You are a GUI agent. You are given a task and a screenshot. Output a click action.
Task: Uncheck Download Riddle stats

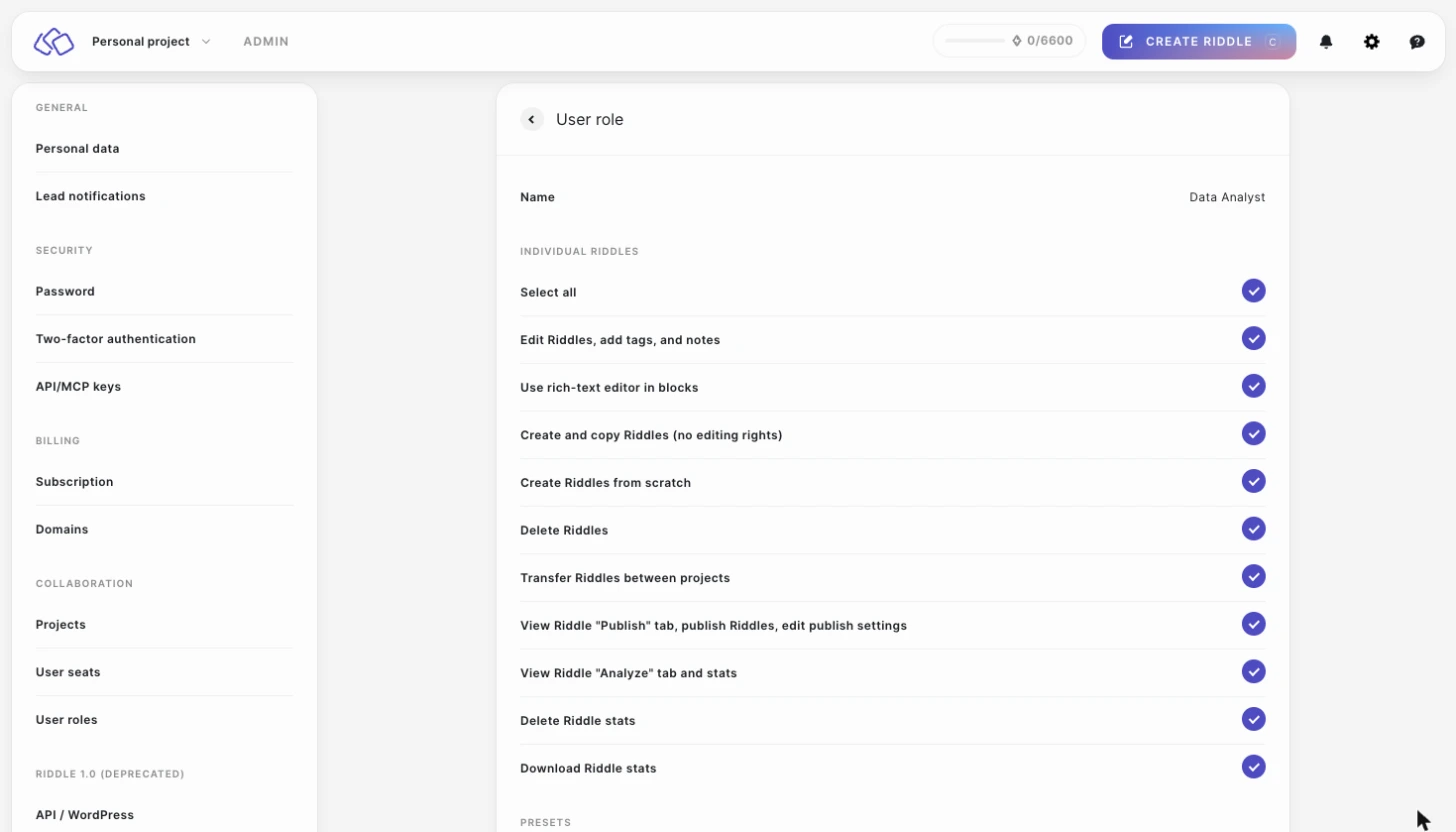pyautogui.click(x=1254, y=767)
